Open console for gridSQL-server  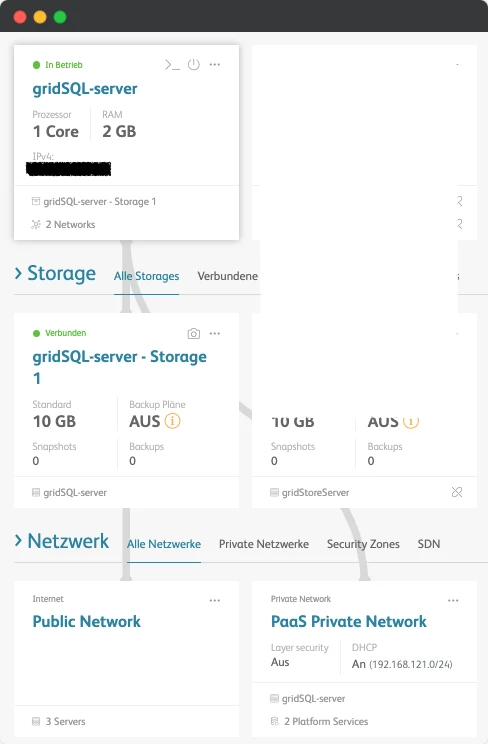pos(172,65)
